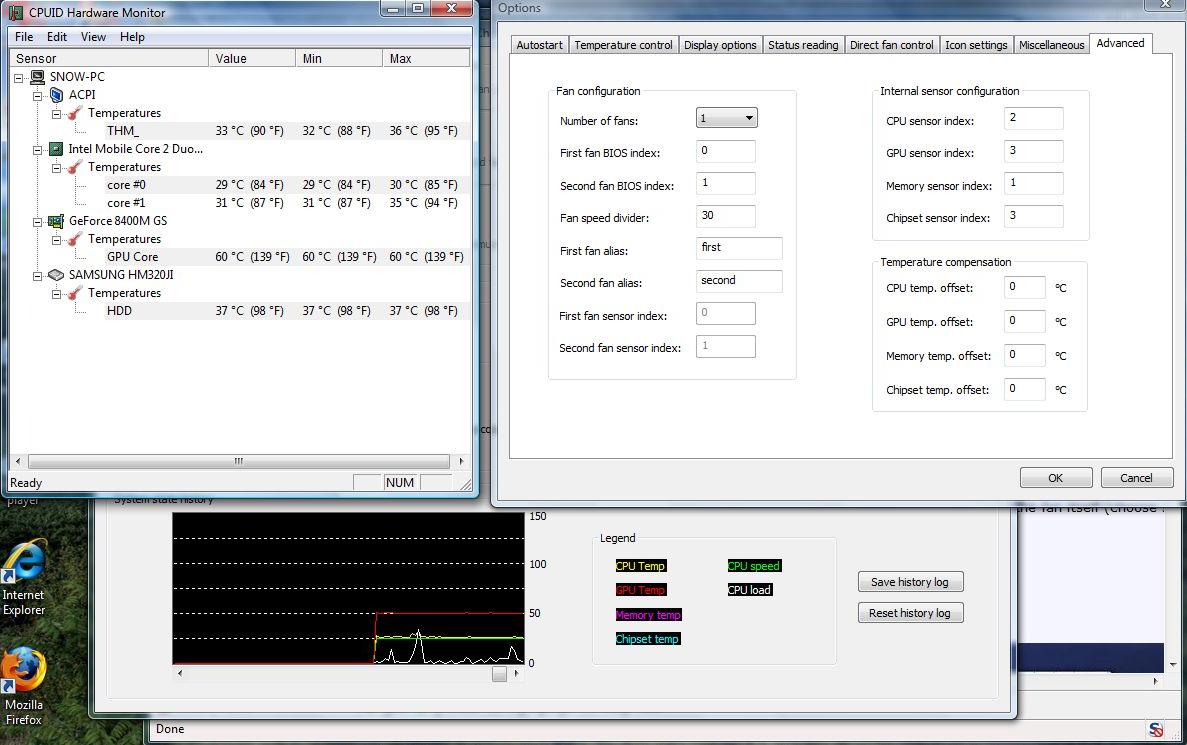
Task: Switch to the Direct fan control tab
Action: (x=892, y=45)
